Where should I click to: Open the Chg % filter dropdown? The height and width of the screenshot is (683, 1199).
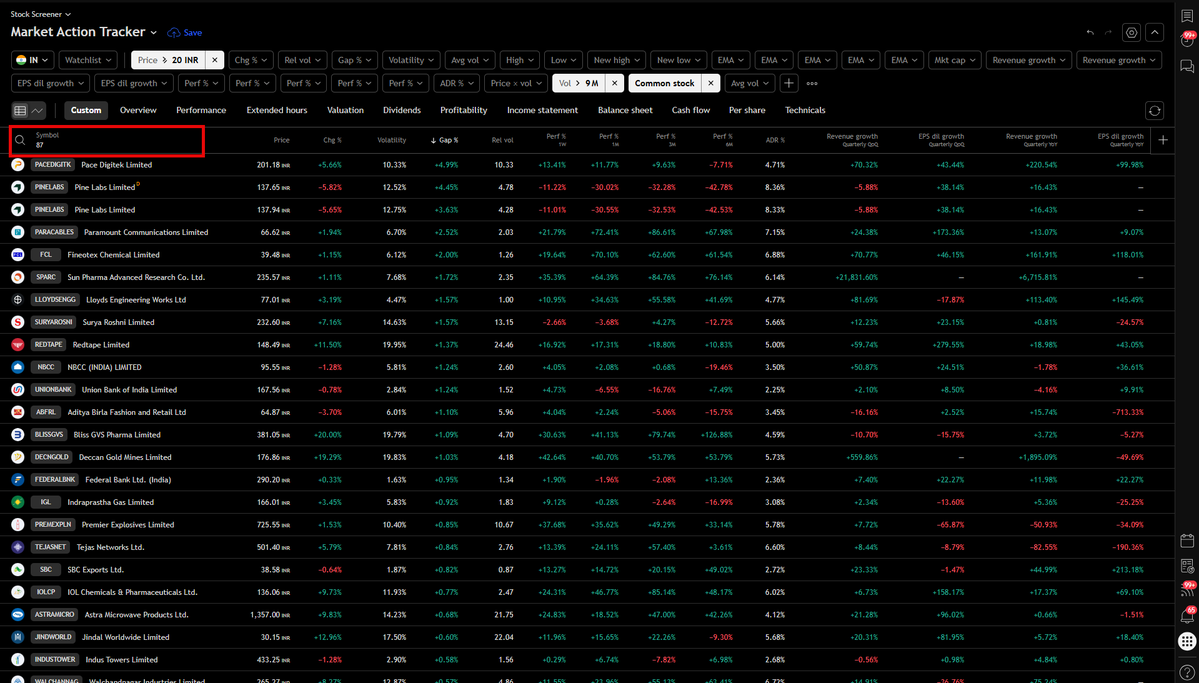pos(251,60)
